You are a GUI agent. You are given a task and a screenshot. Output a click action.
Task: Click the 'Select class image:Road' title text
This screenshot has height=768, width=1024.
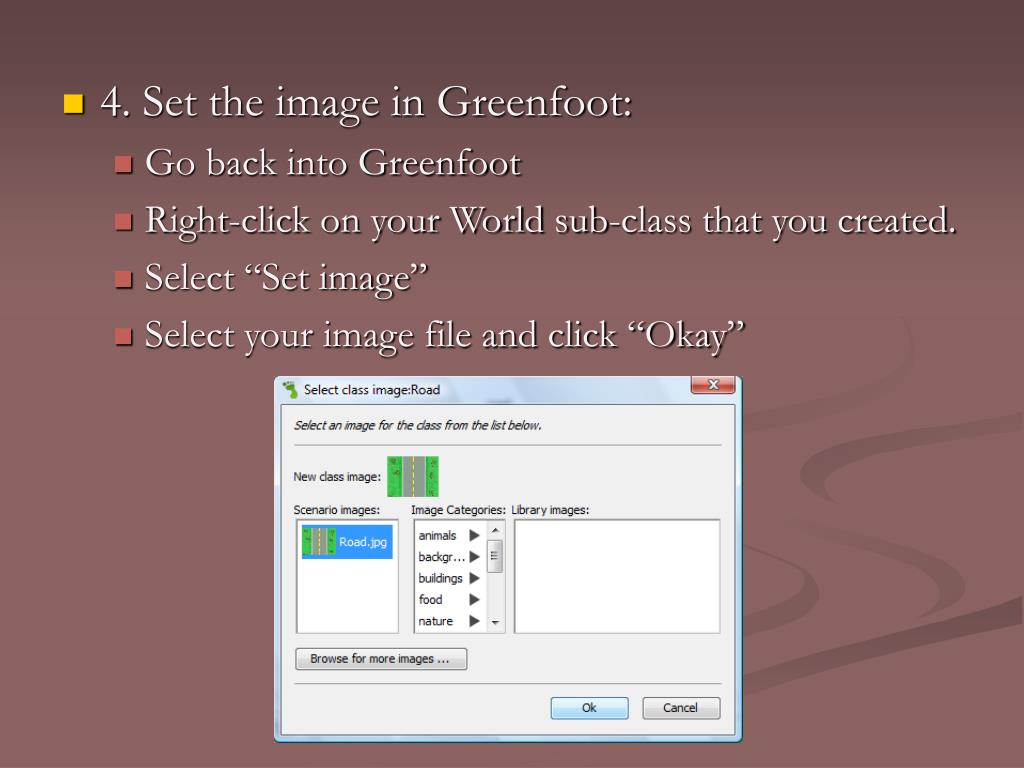click(x=372, y=390)
